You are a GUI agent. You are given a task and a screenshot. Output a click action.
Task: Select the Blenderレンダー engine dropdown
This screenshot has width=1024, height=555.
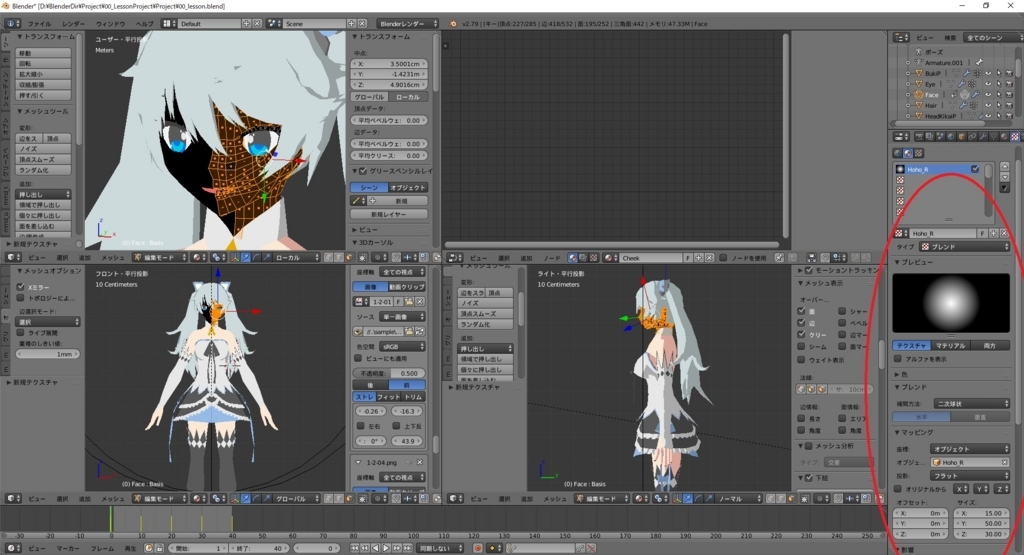(408, 24)
